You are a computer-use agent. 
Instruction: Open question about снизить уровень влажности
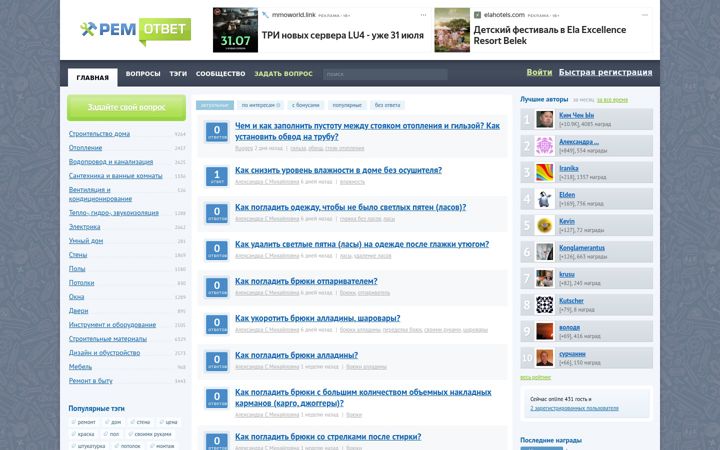pos(338,170)
